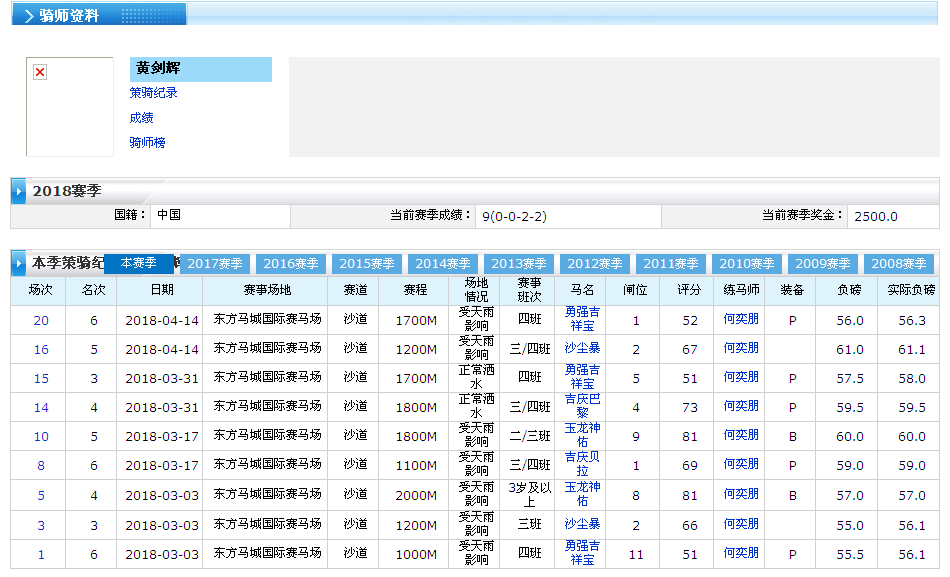Go to the 成绩 link

(141, 118)
